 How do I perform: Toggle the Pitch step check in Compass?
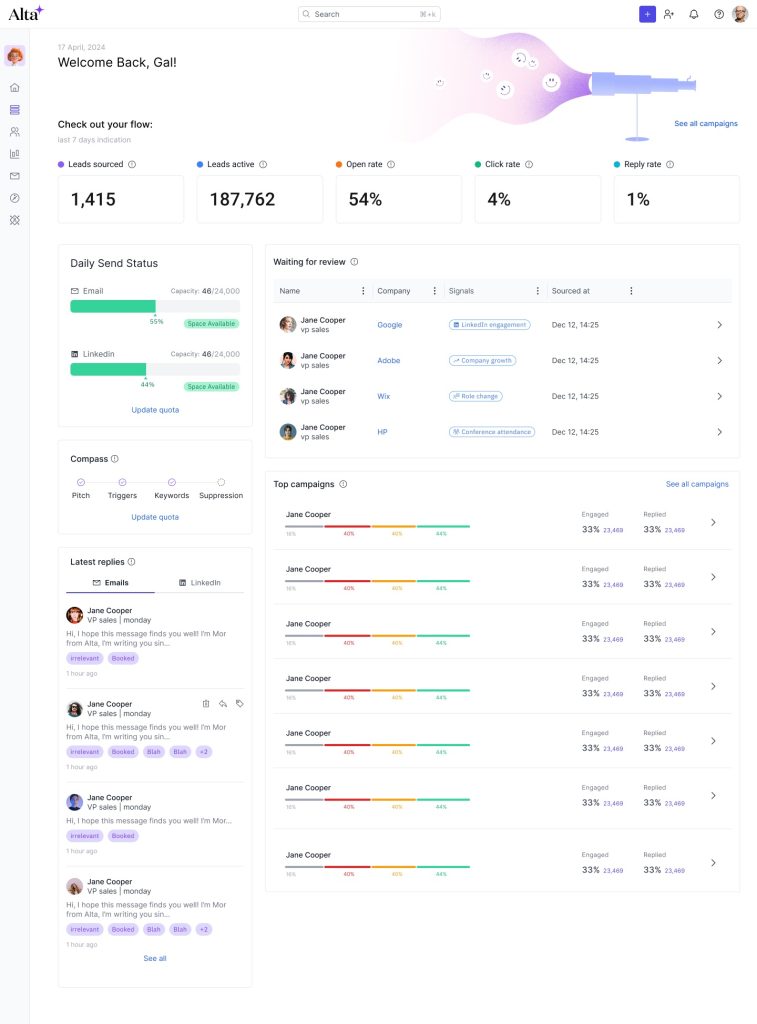click(x=81, y=482)
